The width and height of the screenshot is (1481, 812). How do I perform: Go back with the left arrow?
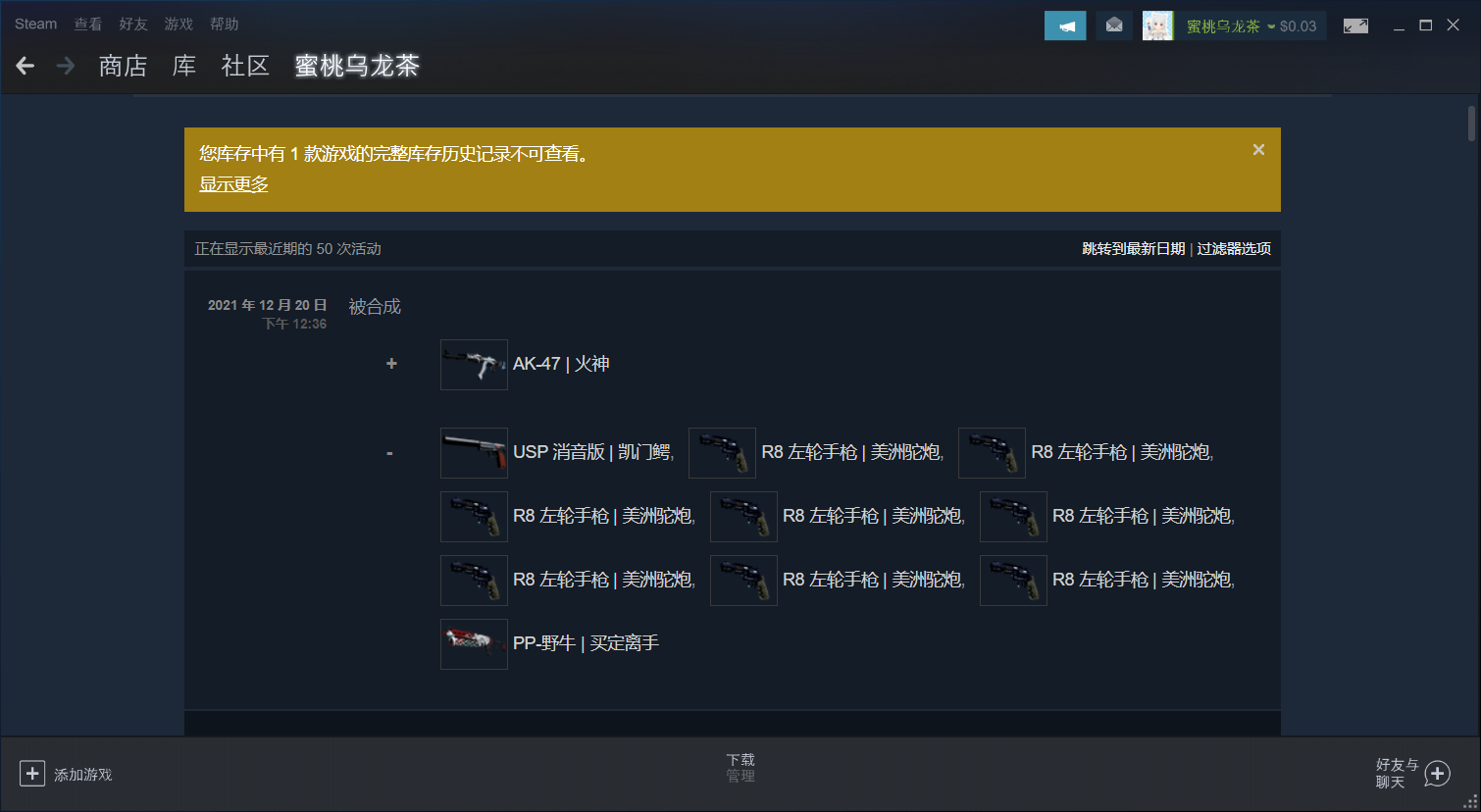26,66
